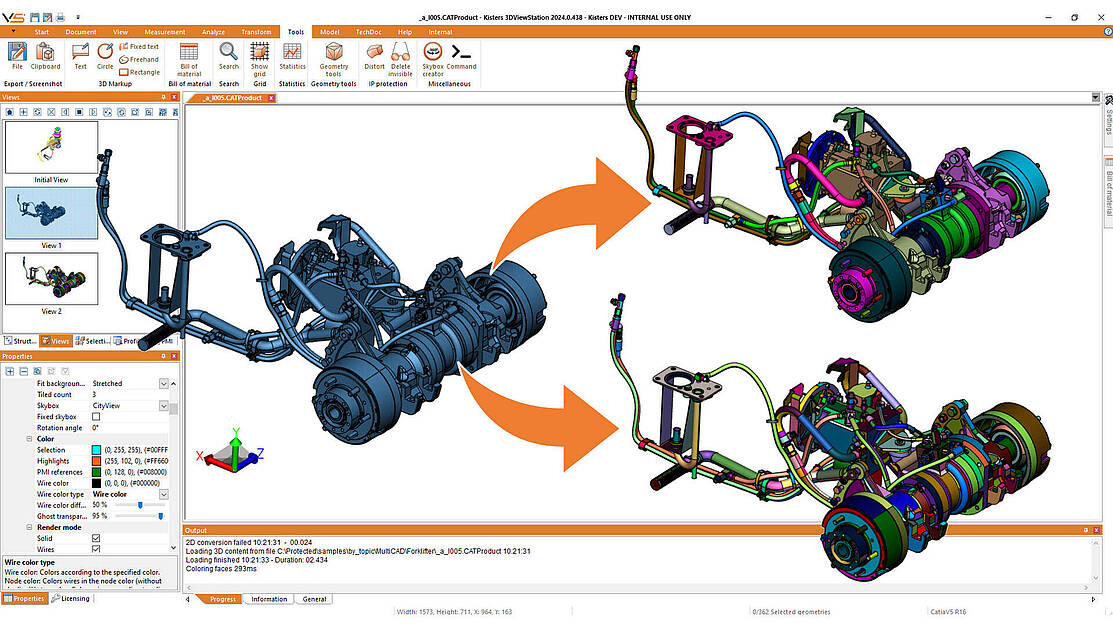Toggle the Show grid tool

tap(260, 59)
